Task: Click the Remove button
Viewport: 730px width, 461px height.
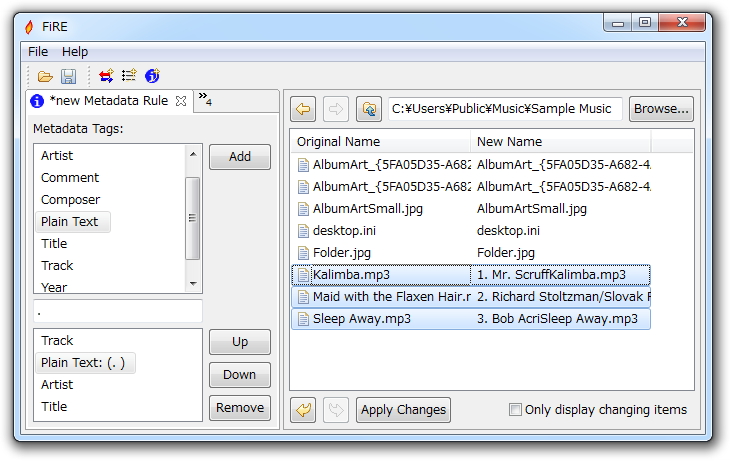Action: click(240, 408)
